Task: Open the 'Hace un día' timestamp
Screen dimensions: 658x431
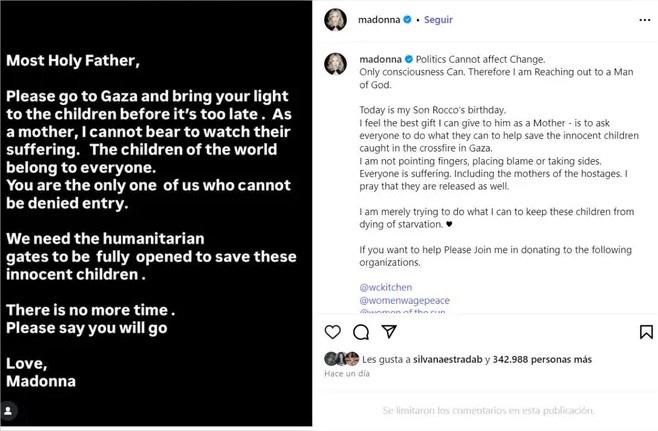Action: 345,373
